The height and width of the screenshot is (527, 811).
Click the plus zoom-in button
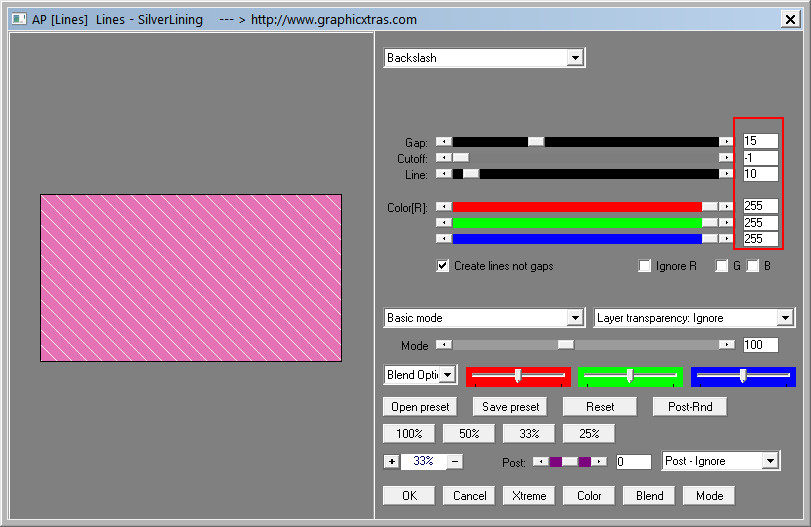(391, 461)
